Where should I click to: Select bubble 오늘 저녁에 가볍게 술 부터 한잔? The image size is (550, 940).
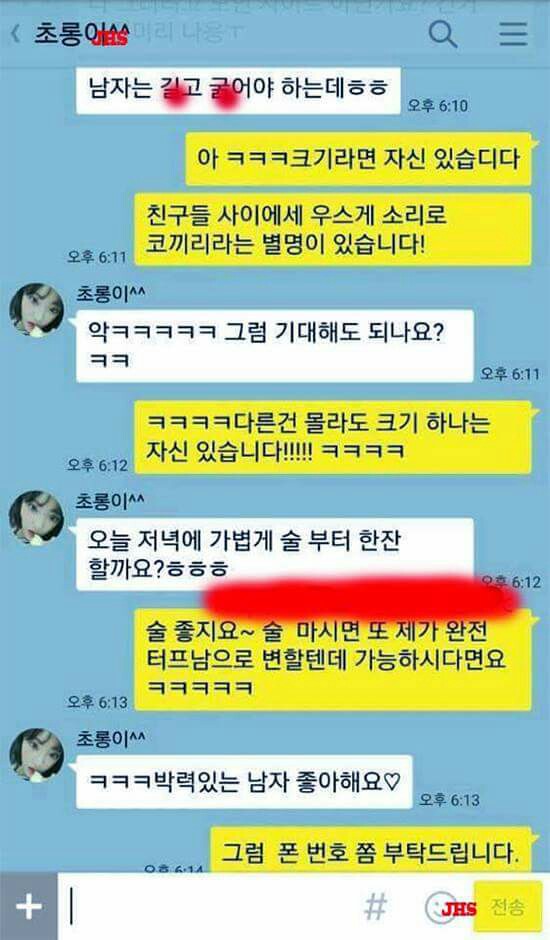point(275,555)
